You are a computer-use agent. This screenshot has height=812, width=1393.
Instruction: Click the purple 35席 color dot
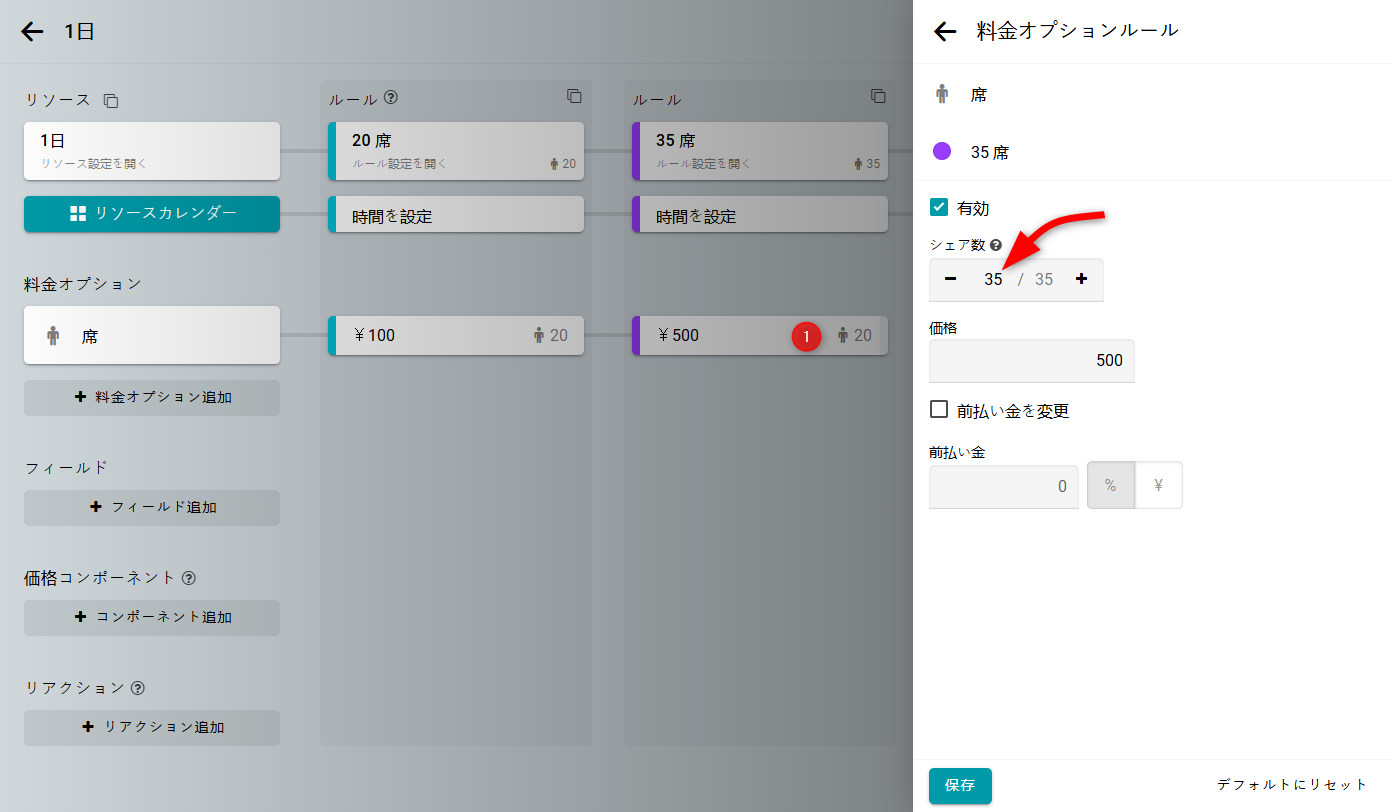pyautogui.click(x=941, y=152)
